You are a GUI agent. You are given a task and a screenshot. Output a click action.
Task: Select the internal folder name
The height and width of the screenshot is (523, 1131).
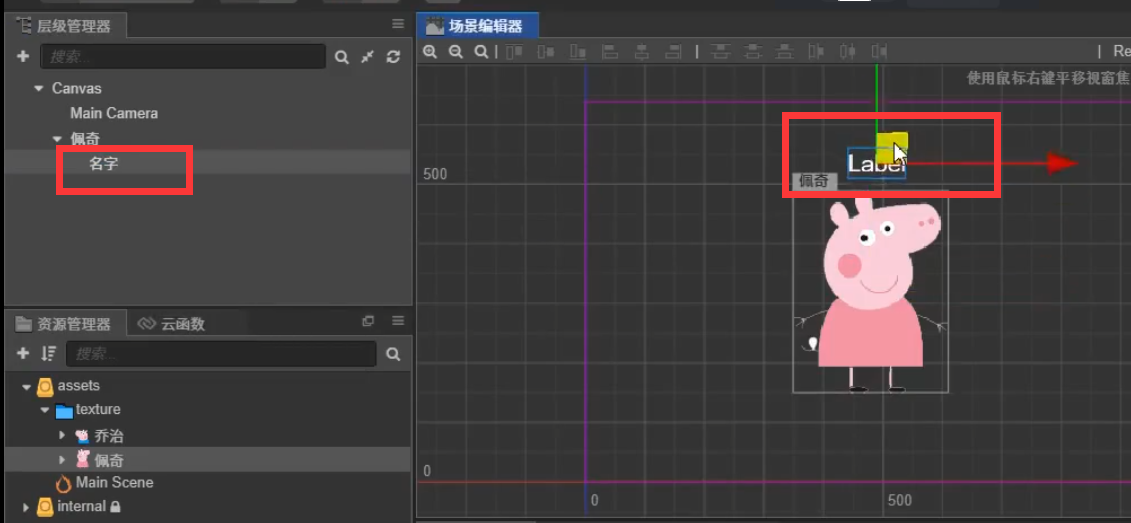(x=82, y=506)
